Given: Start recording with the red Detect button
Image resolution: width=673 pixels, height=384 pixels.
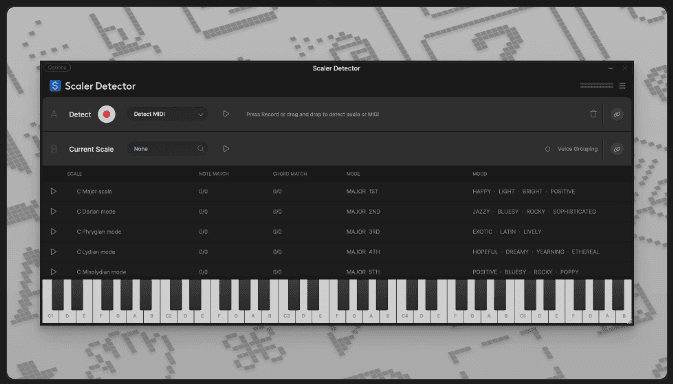Looking at the screenshot, I should pos(106,114).
